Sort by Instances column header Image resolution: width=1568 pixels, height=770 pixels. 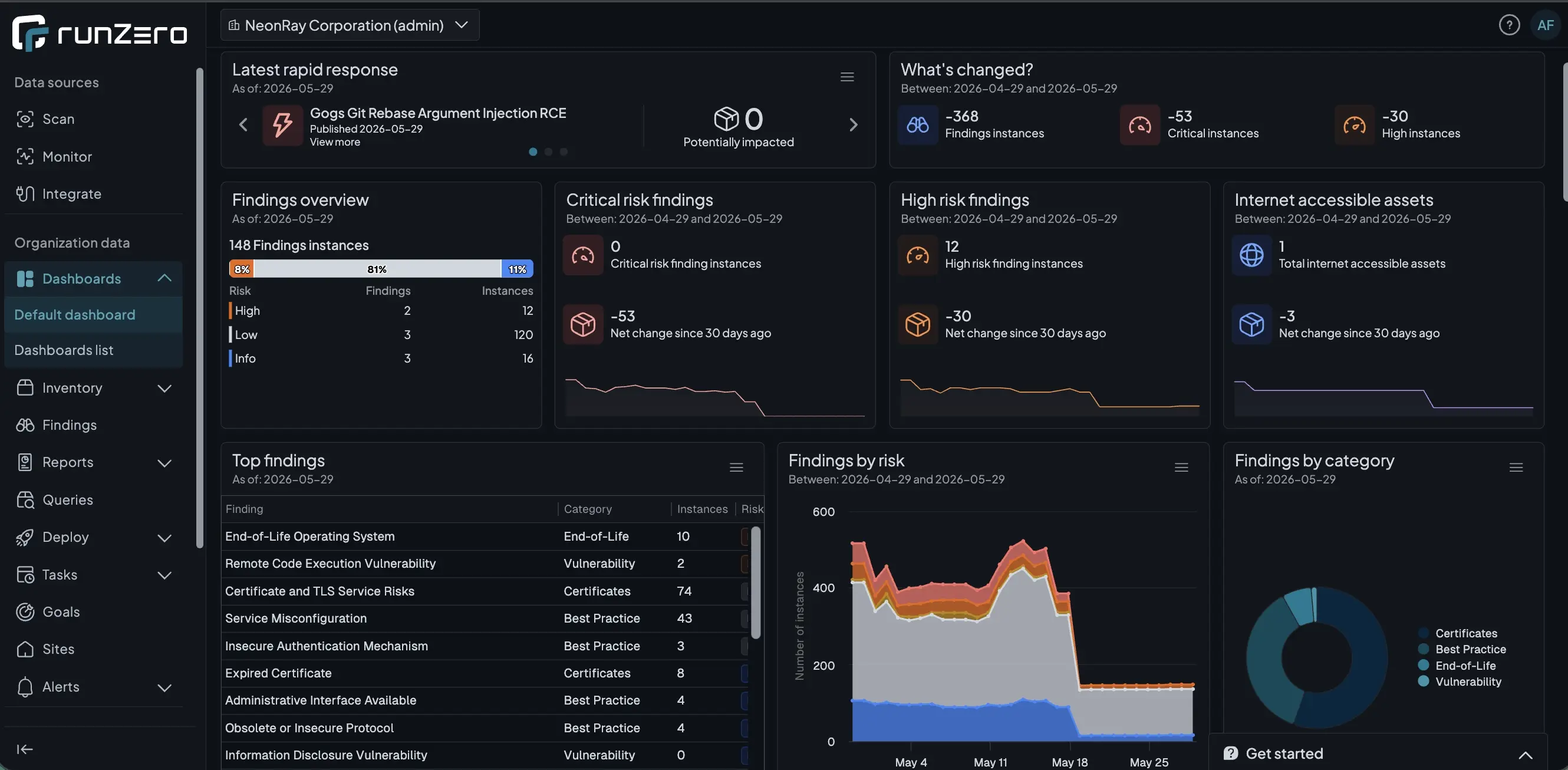tap(702, 509)
